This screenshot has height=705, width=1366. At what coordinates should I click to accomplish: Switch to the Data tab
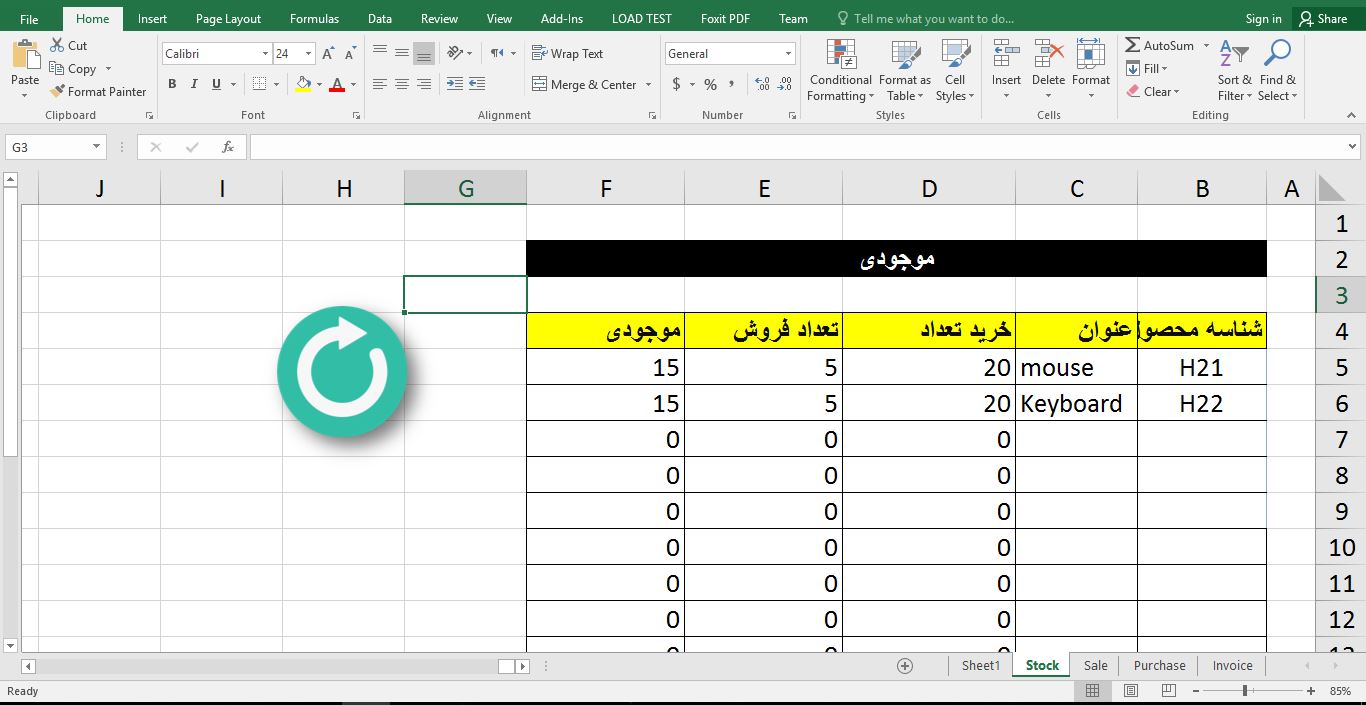pos(380,19)
